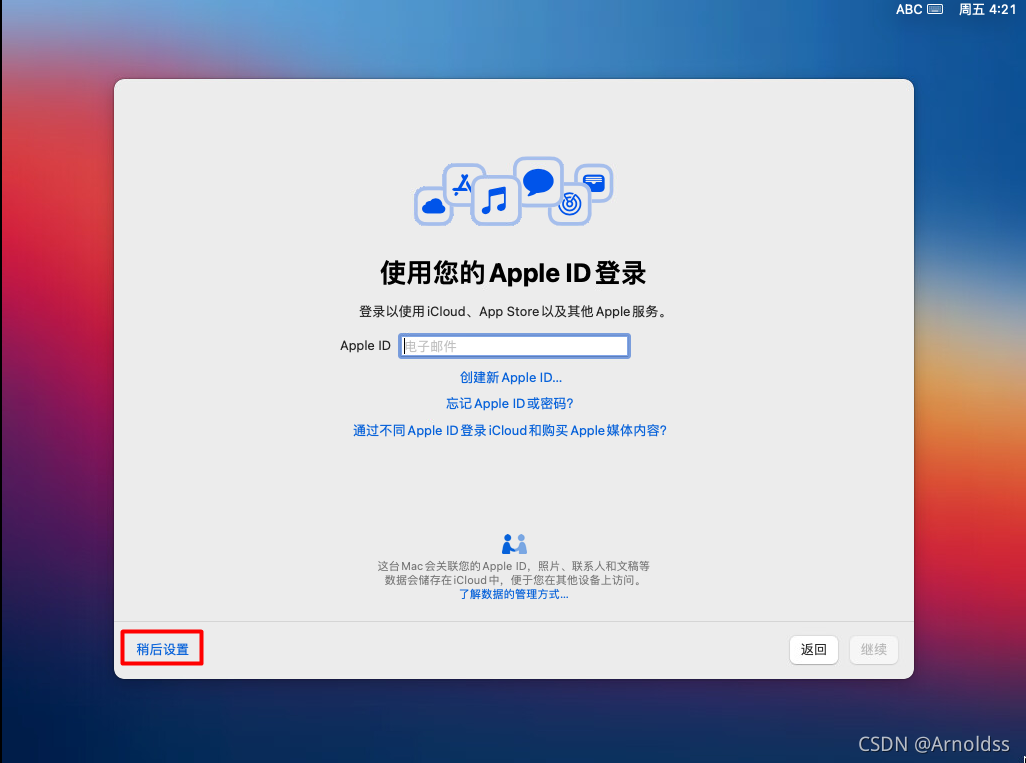
Task: Click the 返回 button
Action: 813,650
